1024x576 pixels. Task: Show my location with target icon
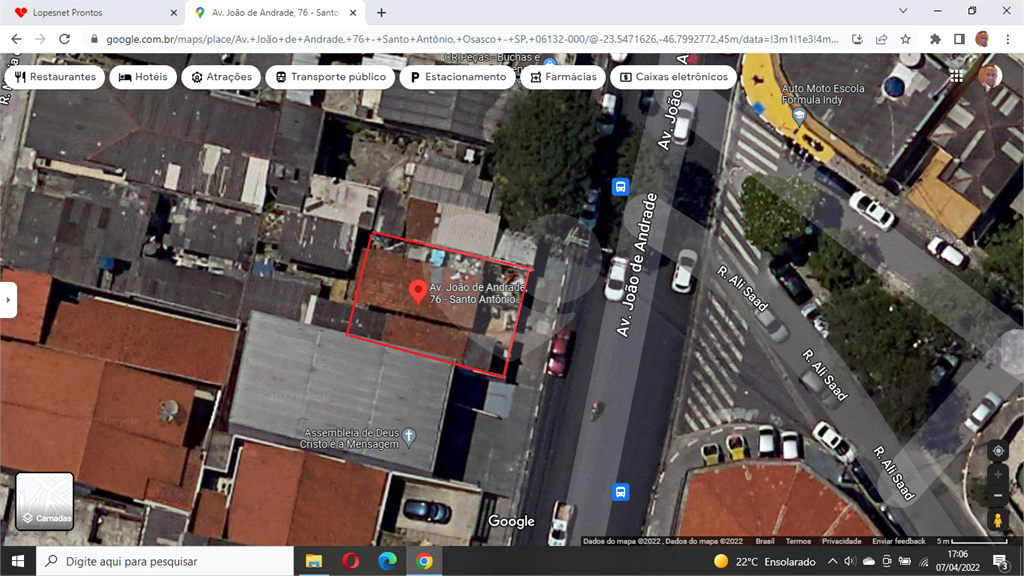997,451
